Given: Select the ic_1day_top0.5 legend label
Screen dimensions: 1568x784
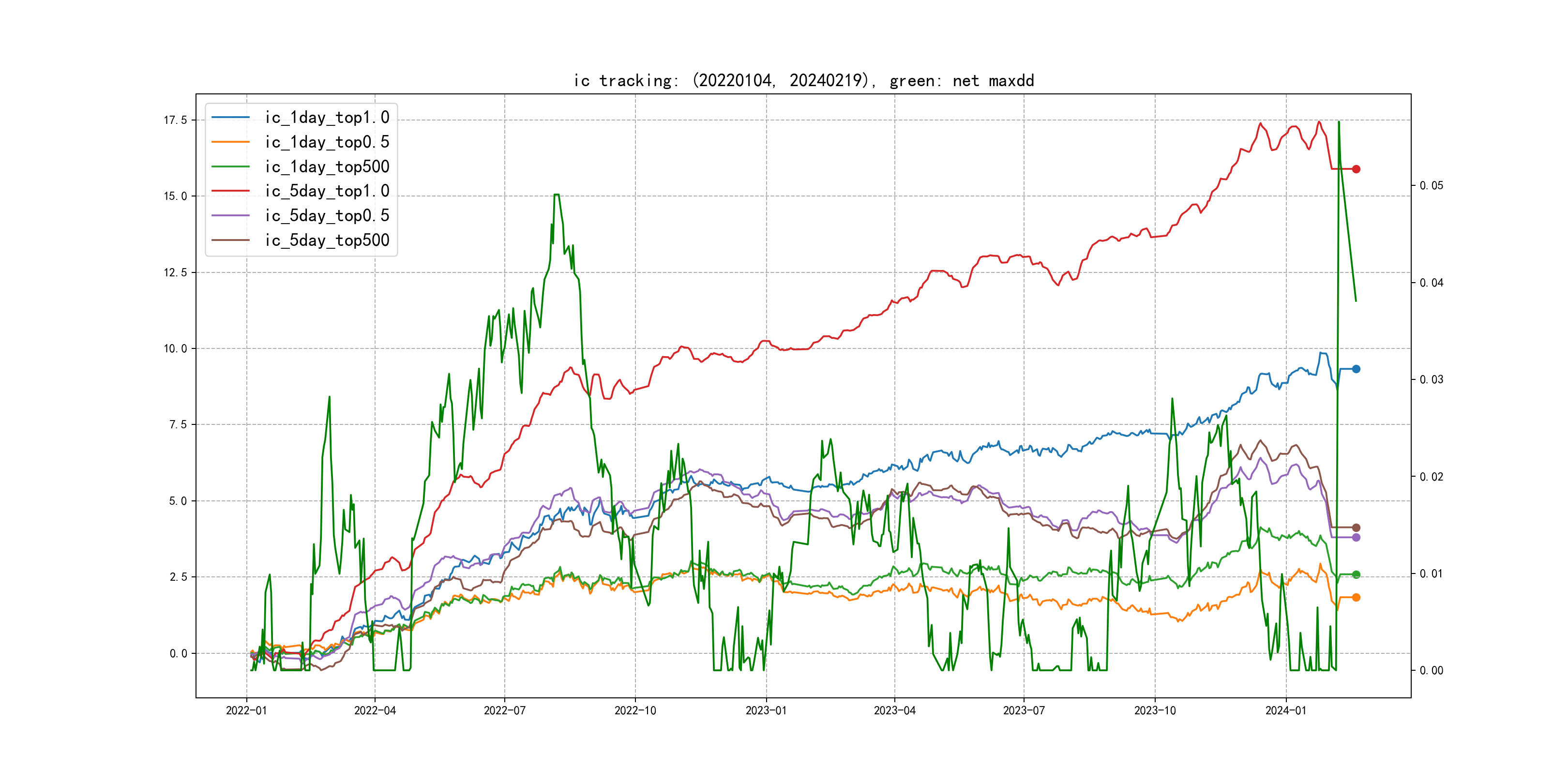Looking at the screenshot, I should click(x=327, y=142).
